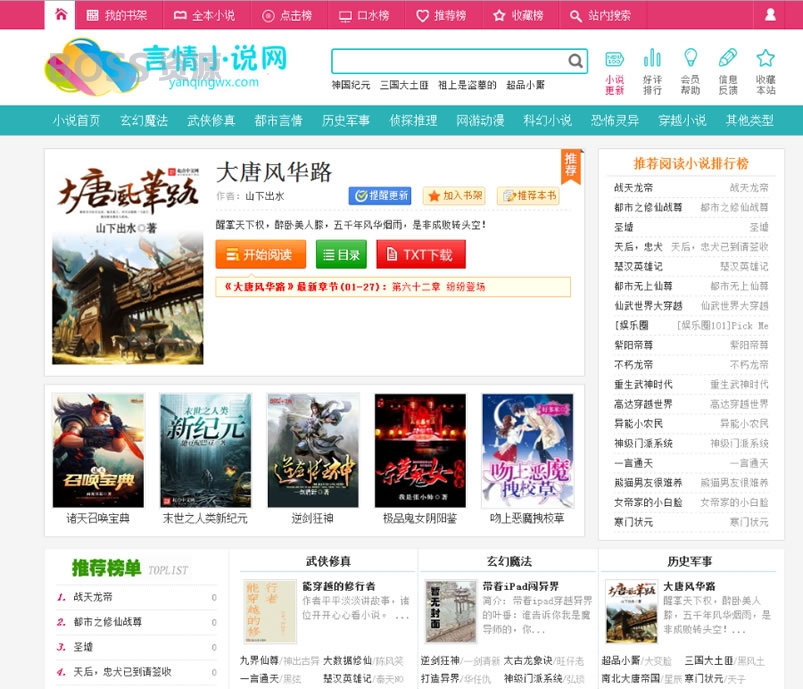Click the 带着iPad闯异界 placeholder cover
Screen dimensions: 803x689
[x=451, y=611]
